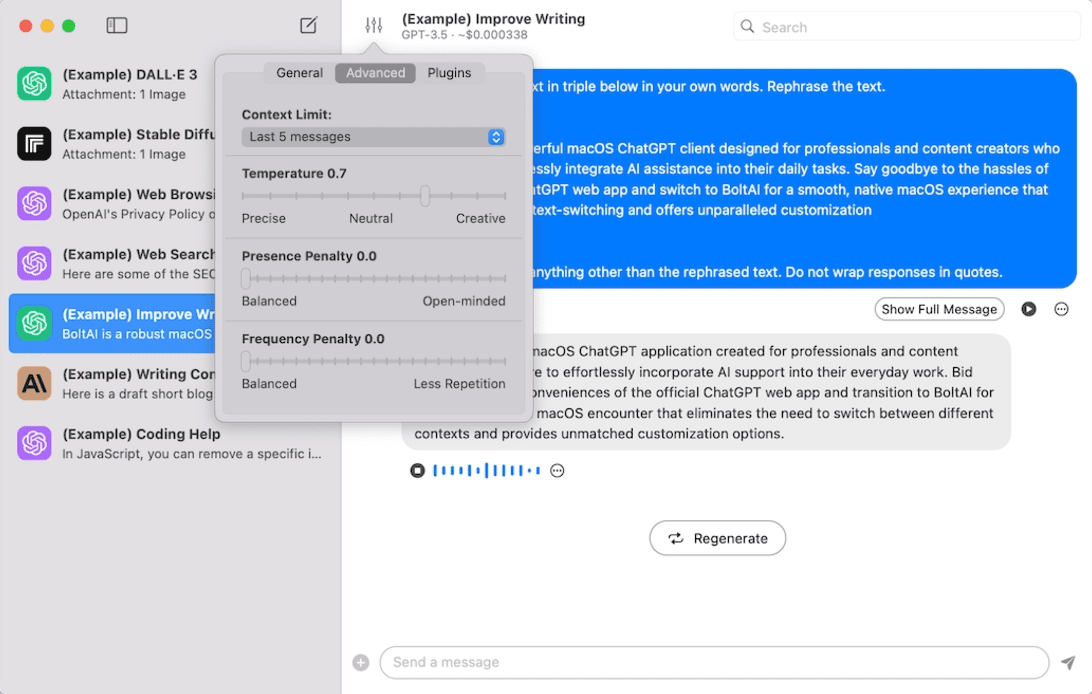Image resolution: width=1092 pixels, height=694 pixels.
Task: Open the (Example) Web Browsing conversation
Action: pos(113,203)
